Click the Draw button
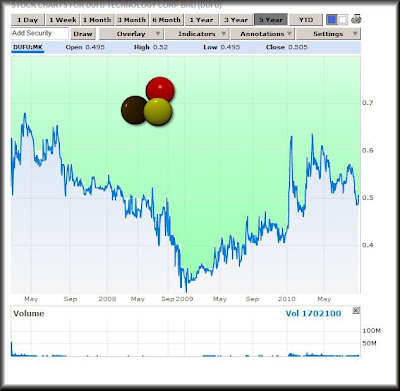This screenshot has width=400, height=391. point(83,34)
